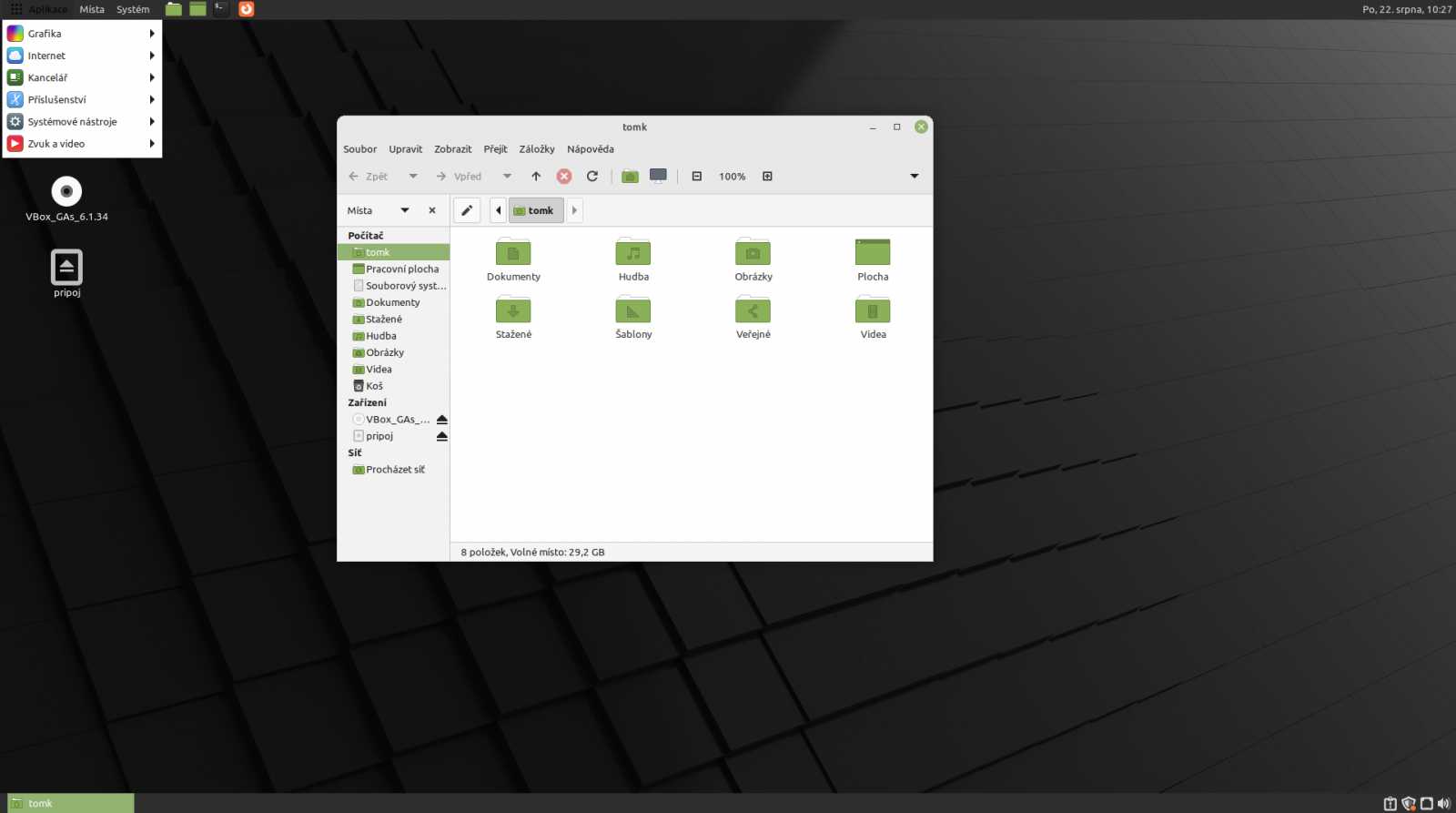
Task: Zoom in using the plus icon
Action: point(767,177)
